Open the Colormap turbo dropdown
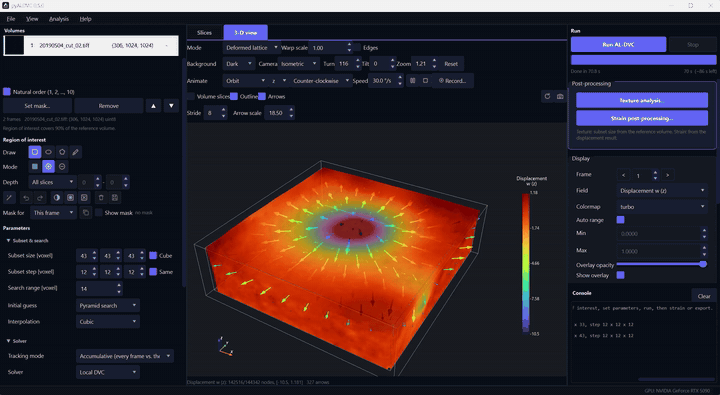 [662, 207]
